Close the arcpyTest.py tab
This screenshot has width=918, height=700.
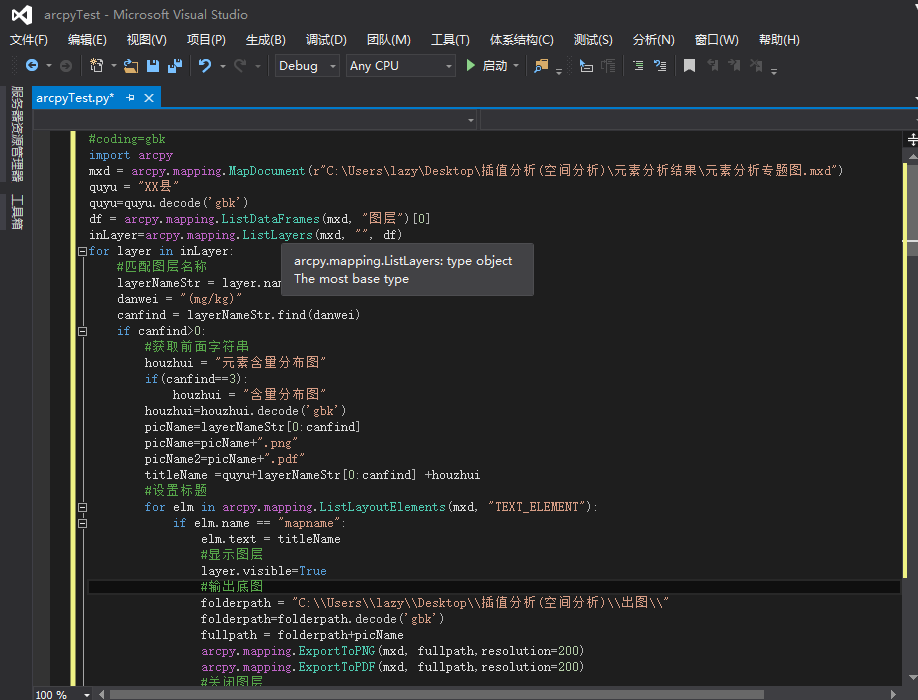click(149, 98)
